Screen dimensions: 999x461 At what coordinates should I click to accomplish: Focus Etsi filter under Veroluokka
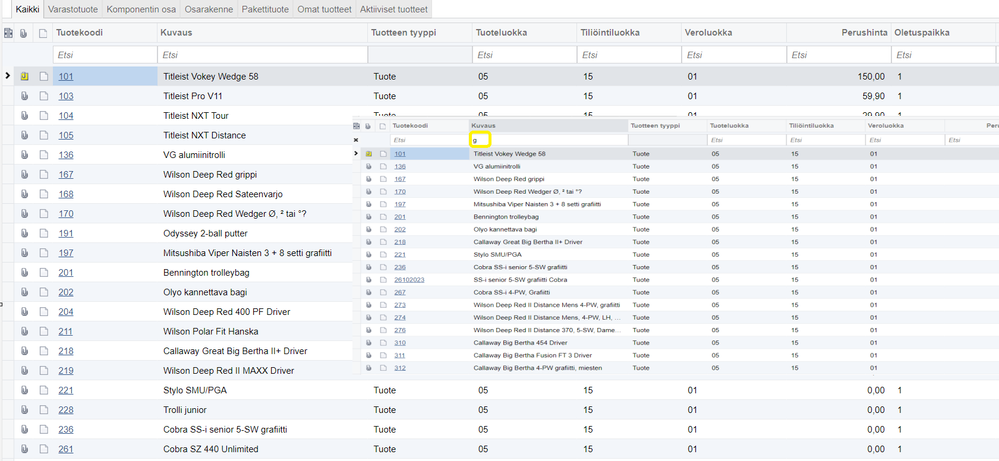click(733, 55)
